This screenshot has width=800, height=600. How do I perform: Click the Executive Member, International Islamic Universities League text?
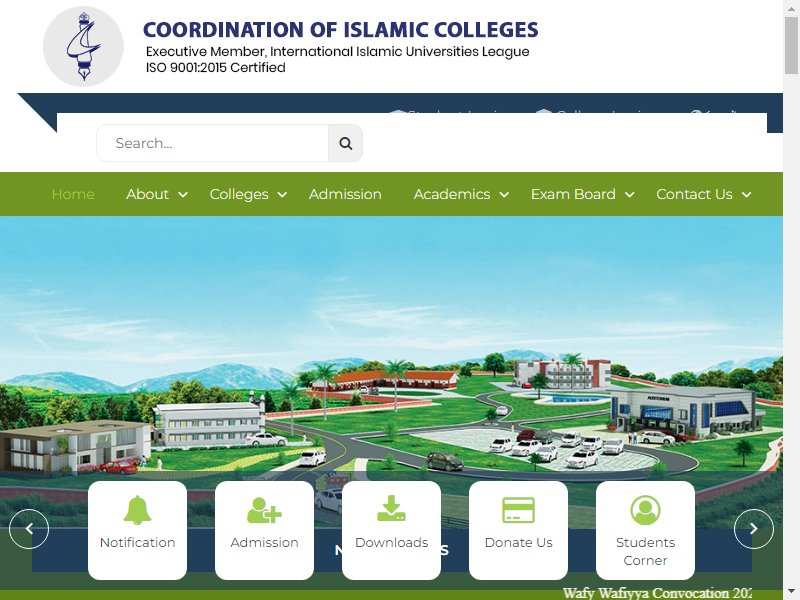click(x=337, y=52)
